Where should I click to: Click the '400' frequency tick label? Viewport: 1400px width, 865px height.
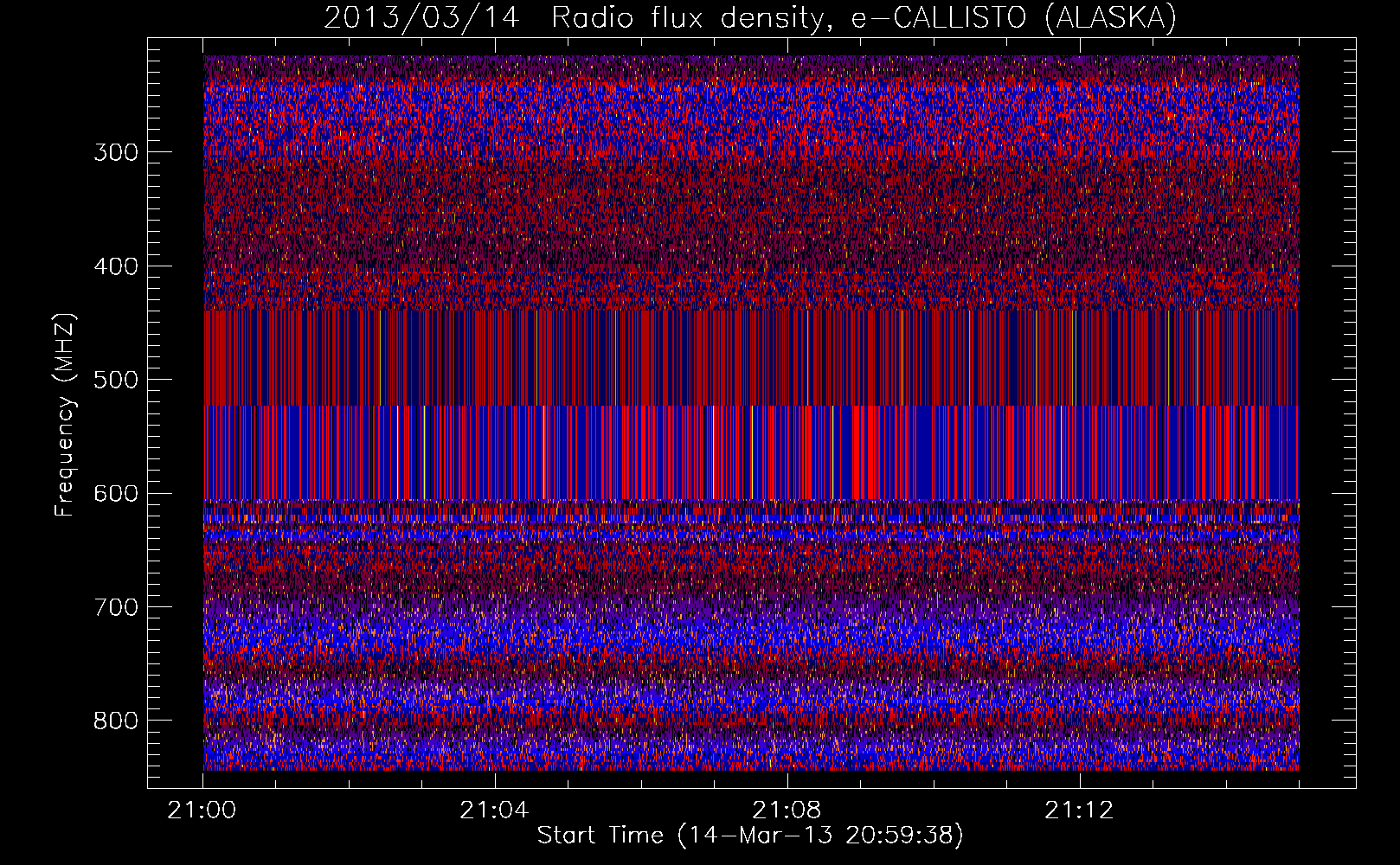[x=116, y=266]
